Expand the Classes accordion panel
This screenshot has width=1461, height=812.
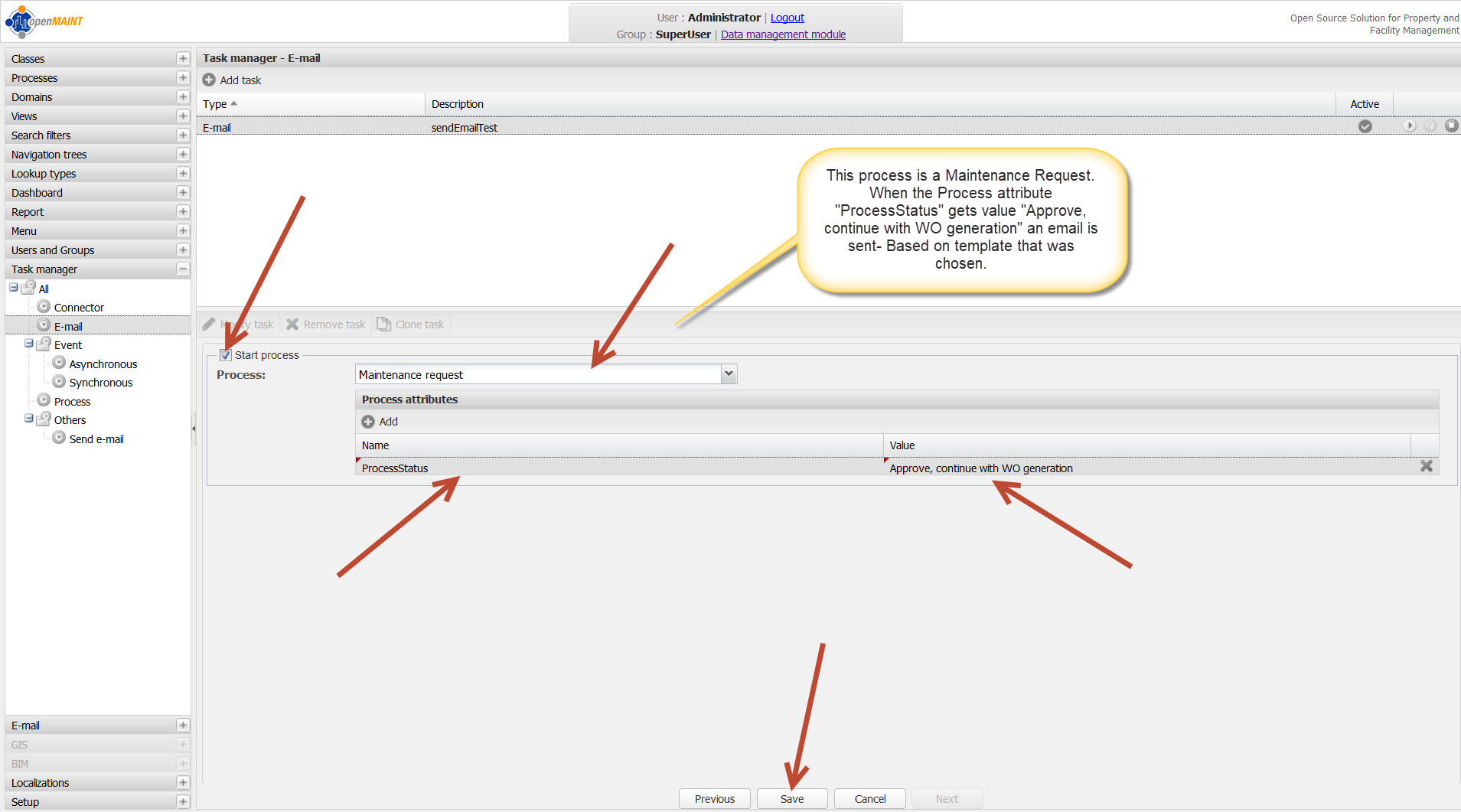point(182,59)
